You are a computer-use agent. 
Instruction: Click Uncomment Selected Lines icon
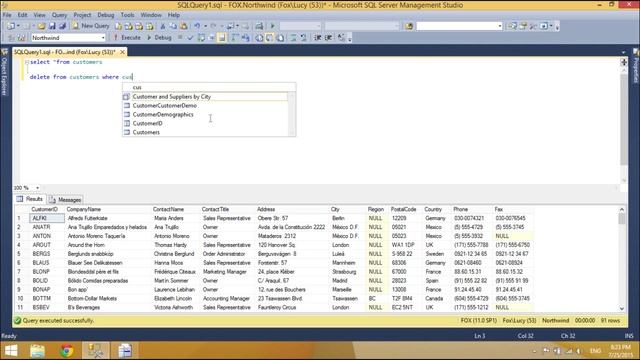(x=304, y=38)
